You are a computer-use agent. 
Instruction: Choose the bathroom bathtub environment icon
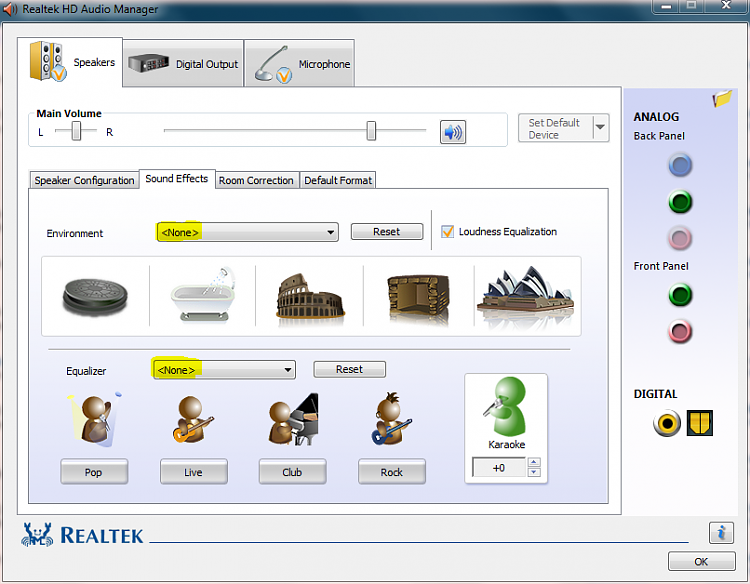click(203, 295)
